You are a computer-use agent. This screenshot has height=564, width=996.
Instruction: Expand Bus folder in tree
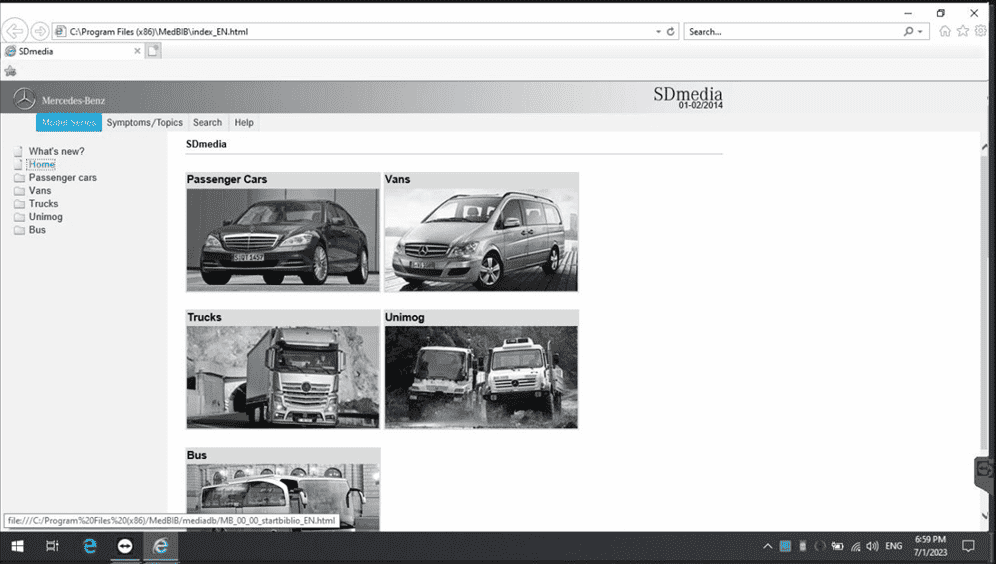pos(37,230)
